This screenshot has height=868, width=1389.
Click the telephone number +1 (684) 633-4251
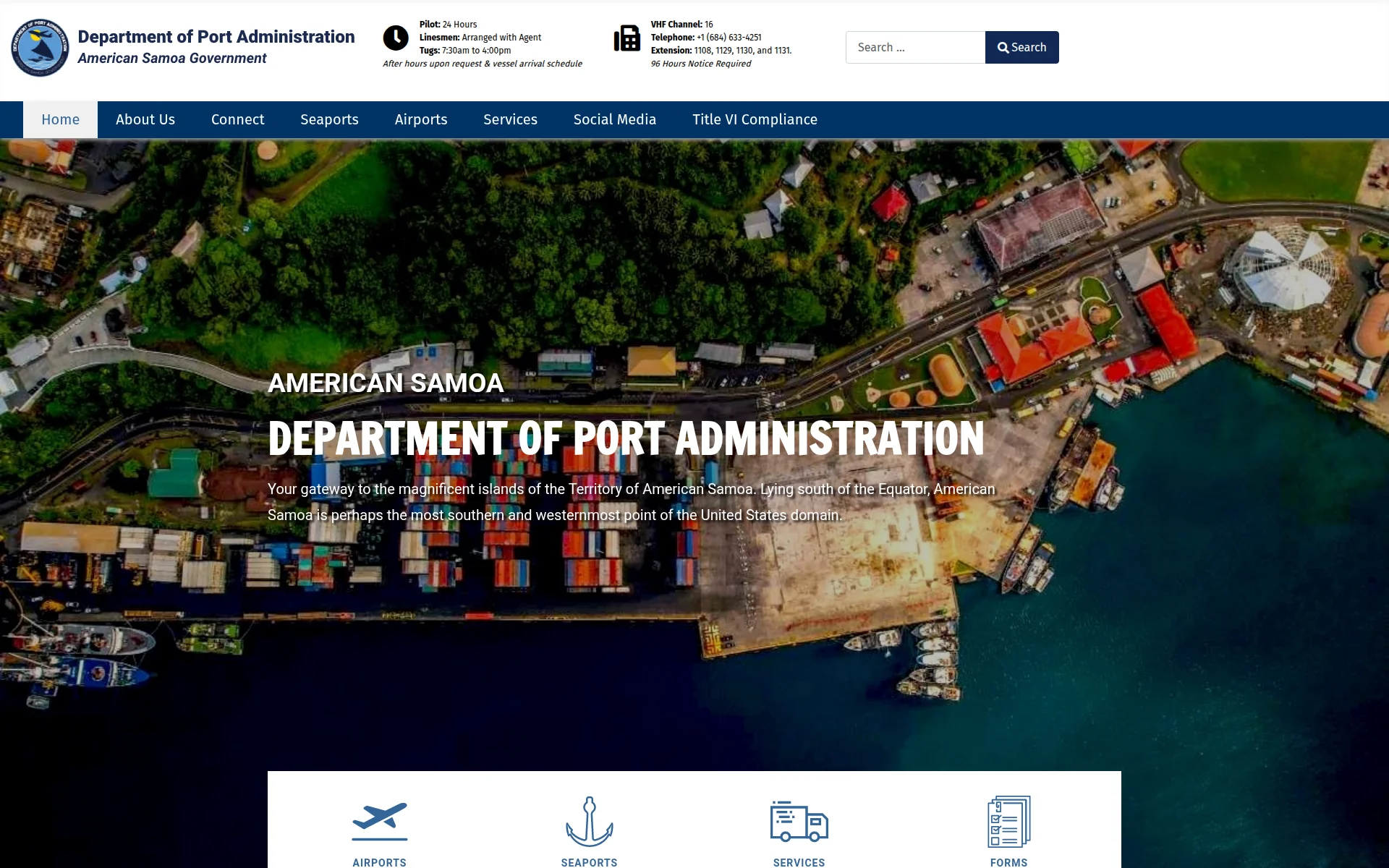729,38
